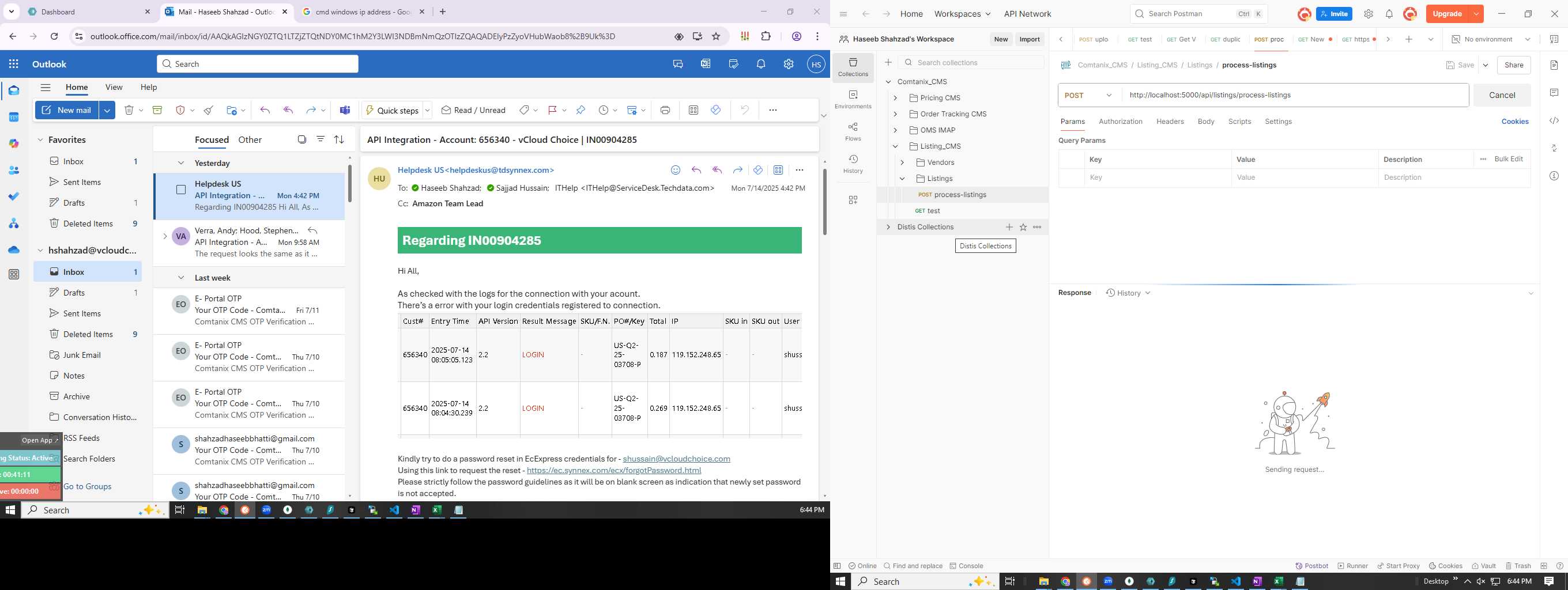Switch to the View tab in Outlook
The image size is (1568, 590).
tap(114, 87)
